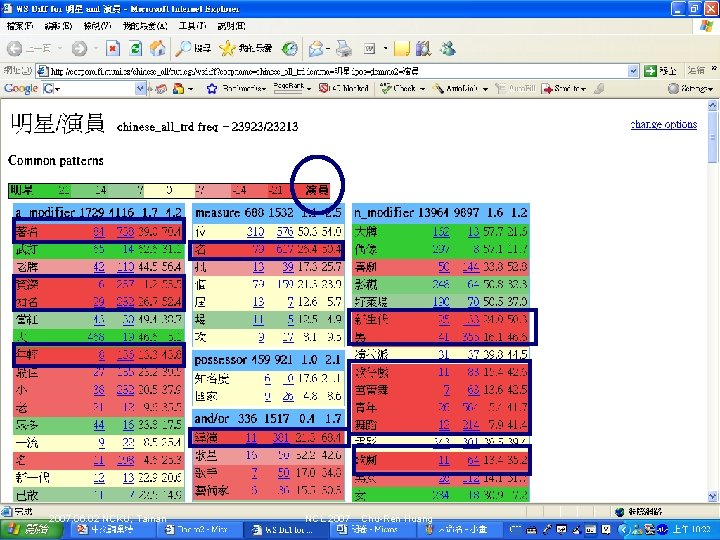Open Back button history dropdown arrow
The width and height of the screenshot is (720, 540).
60,48
